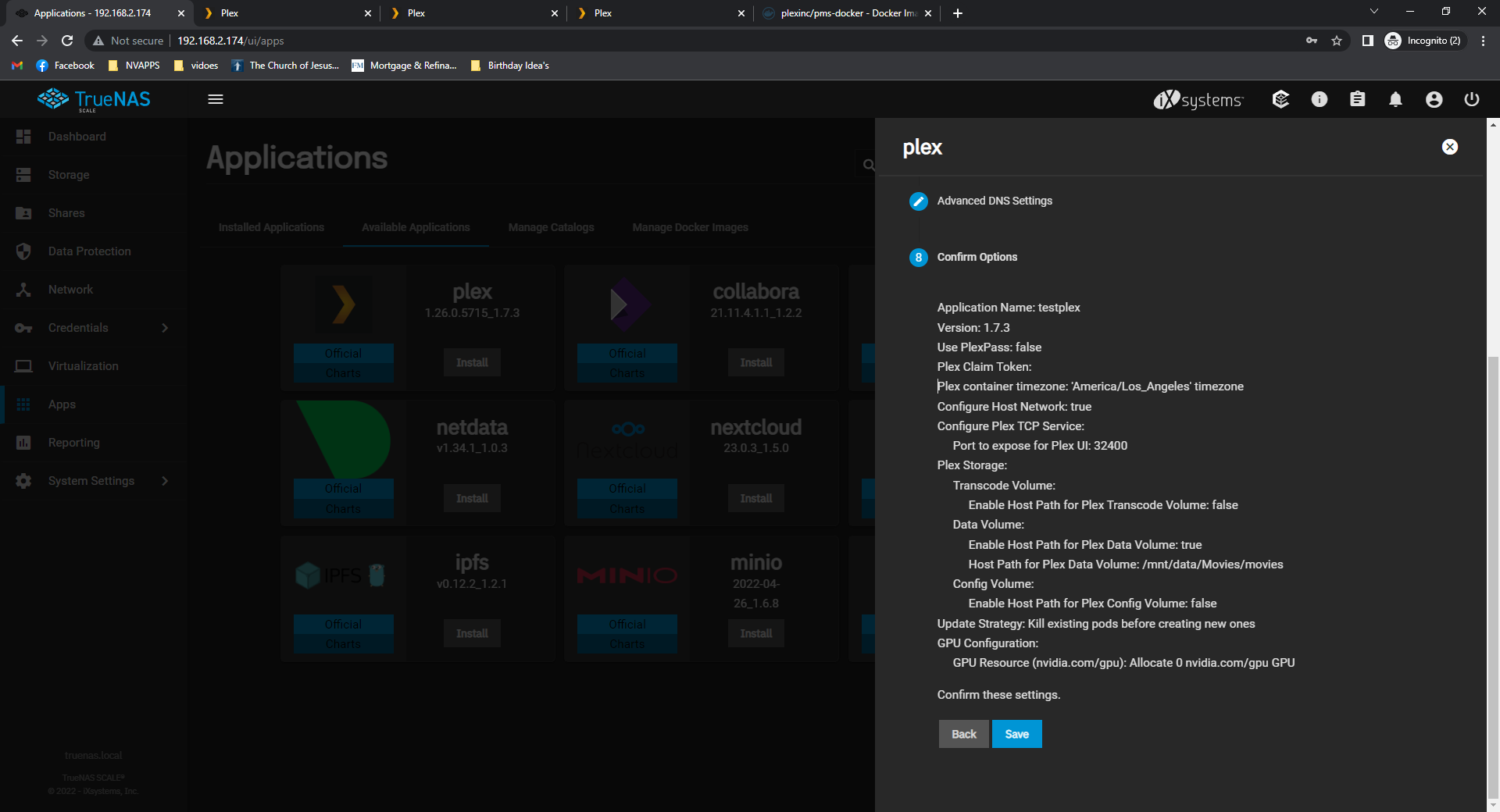Click the Data Protection shield icon
This screenshot has width=1500, height=812.
coord(23,251)
